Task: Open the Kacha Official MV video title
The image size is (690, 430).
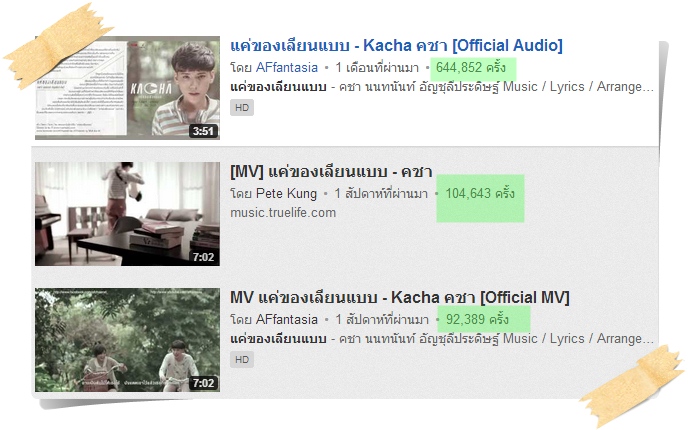Action: click(x=400, y=298)
